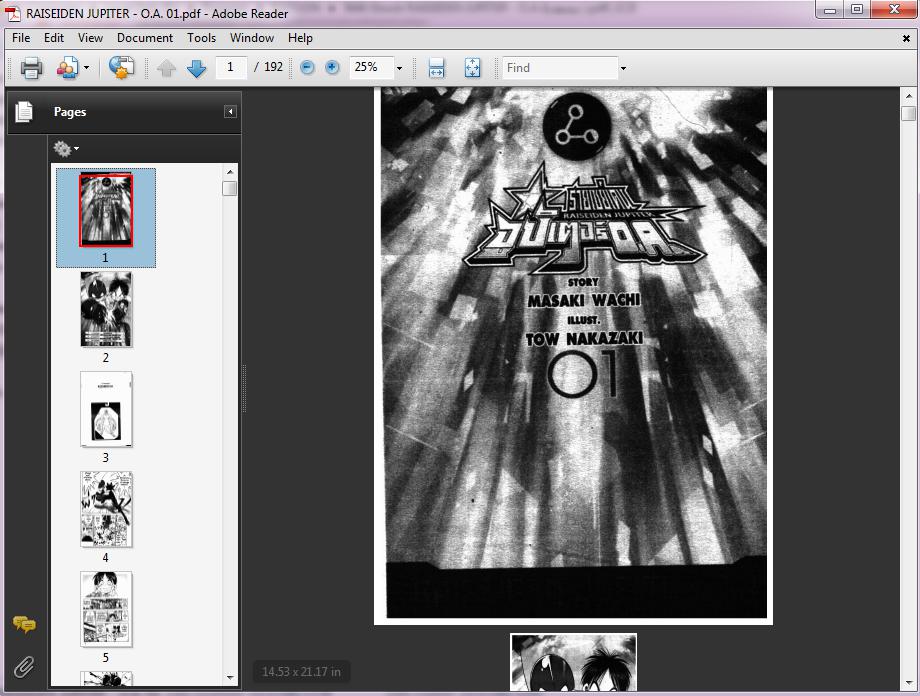This screenshot has height=696, width=920.
Task: Click the document scrollbar down arrow
Action: 908,683
